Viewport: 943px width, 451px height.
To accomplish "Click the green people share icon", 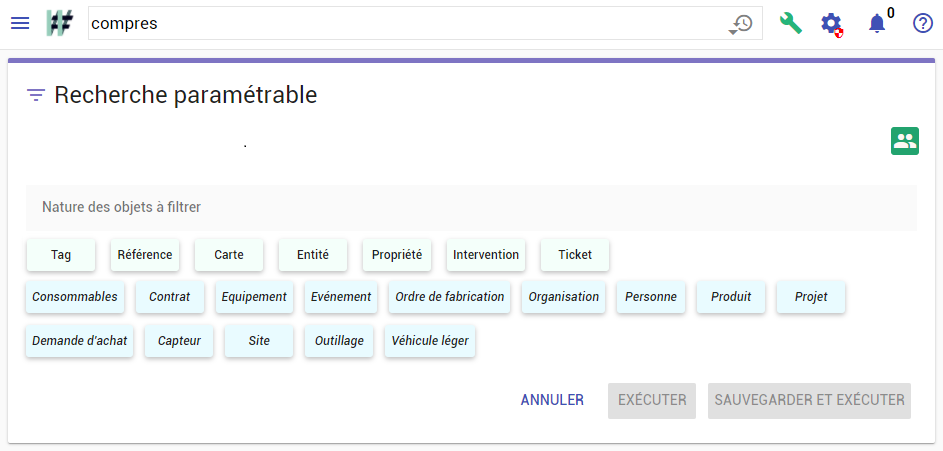I will [905, 141].
